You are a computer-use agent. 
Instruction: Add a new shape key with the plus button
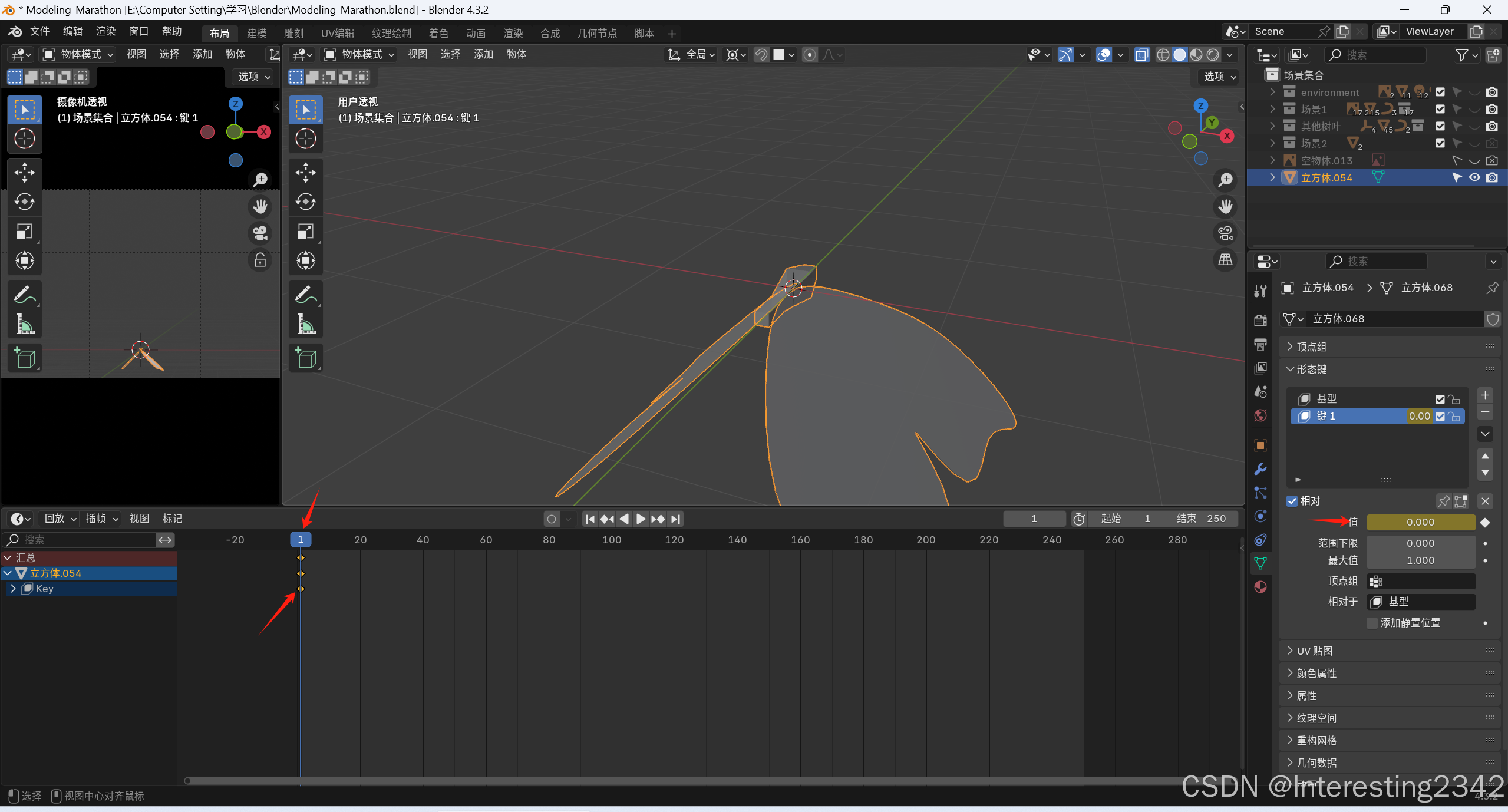pyautogui.click(x=1486, y=395)
